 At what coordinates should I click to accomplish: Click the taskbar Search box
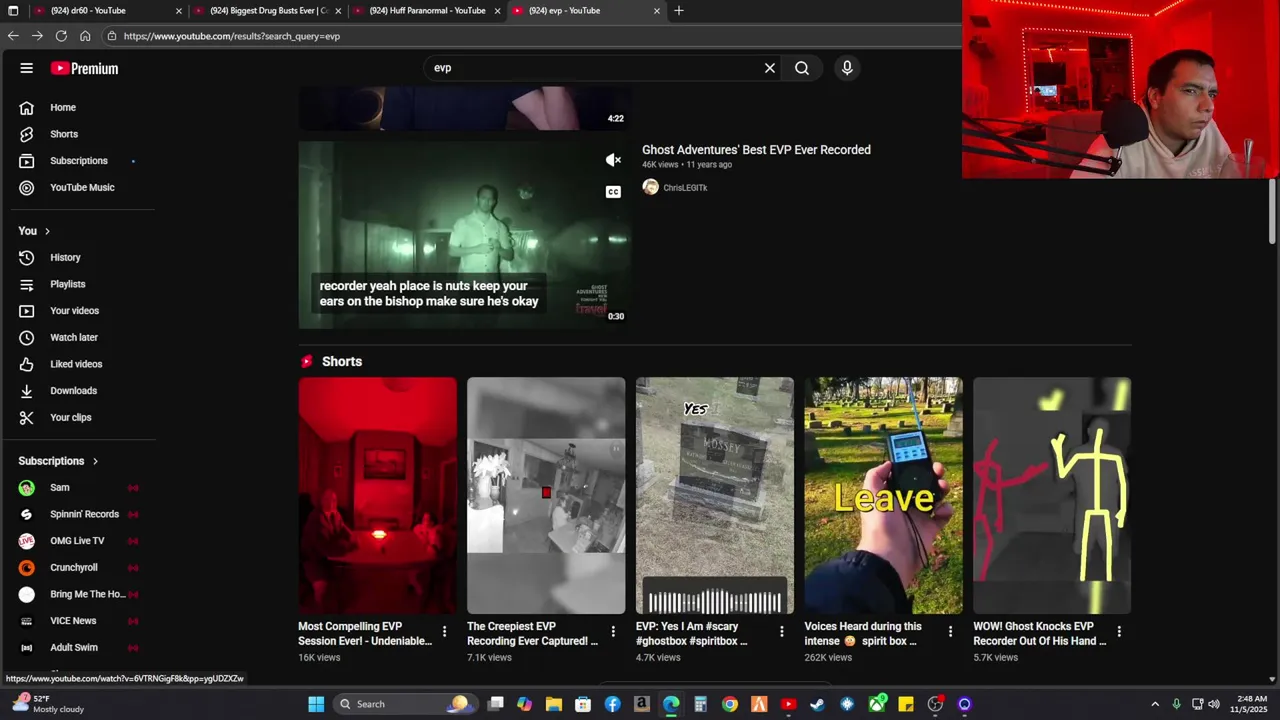click(x=404, y=704)
